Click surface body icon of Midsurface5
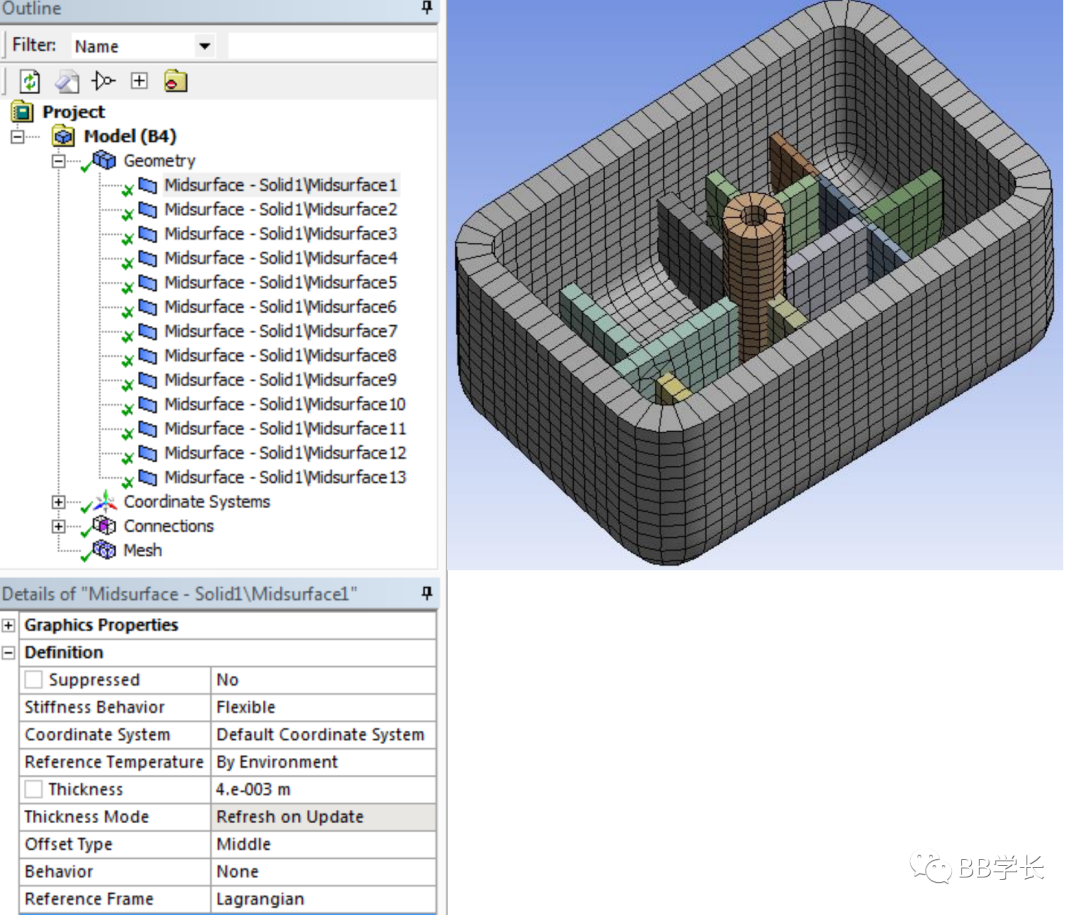Viewport: 1080px width, 915px height. coord(147,282)
